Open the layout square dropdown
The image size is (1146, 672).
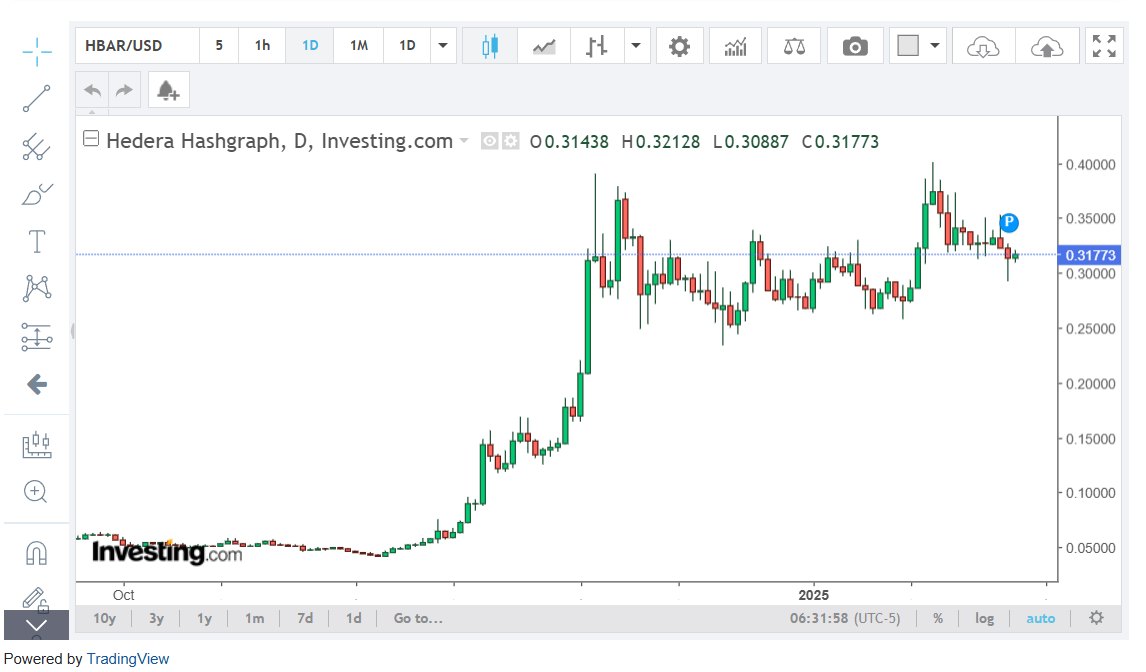pos(918,46)
